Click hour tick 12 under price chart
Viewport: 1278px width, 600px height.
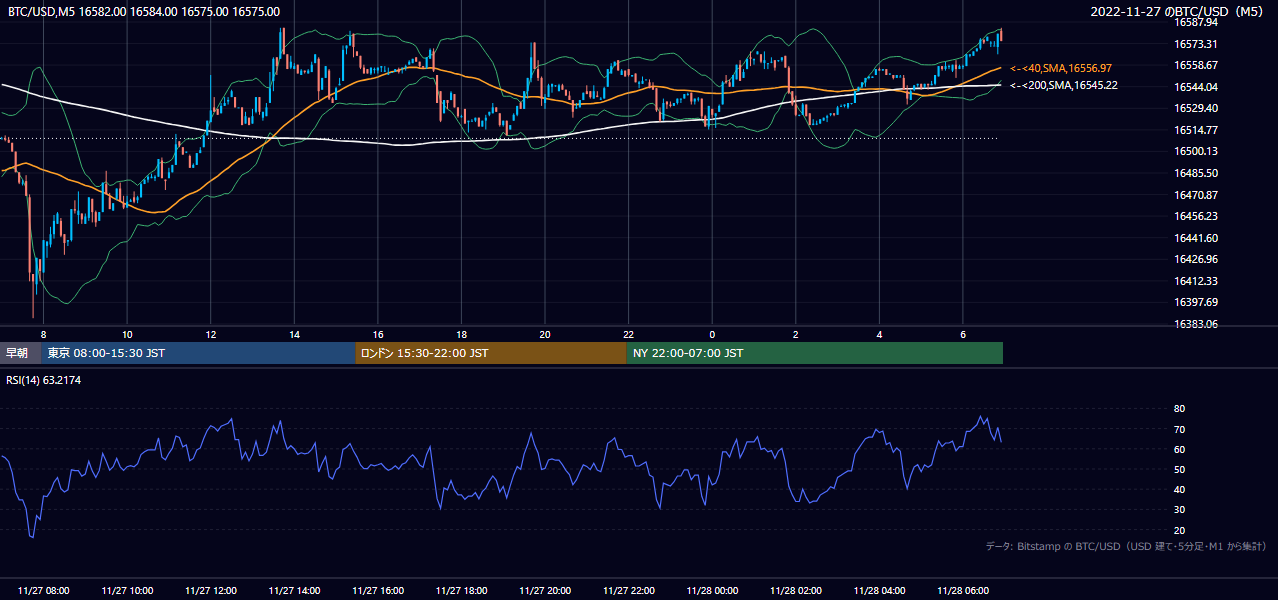211,334
